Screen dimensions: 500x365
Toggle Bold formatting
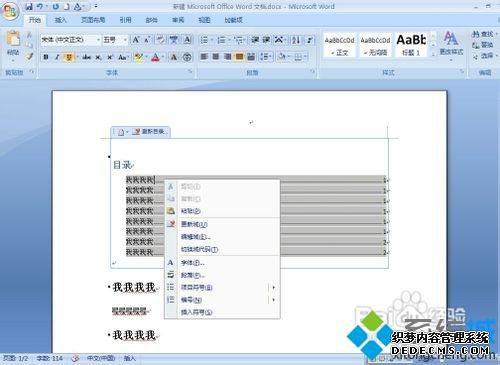coord(46,57)
